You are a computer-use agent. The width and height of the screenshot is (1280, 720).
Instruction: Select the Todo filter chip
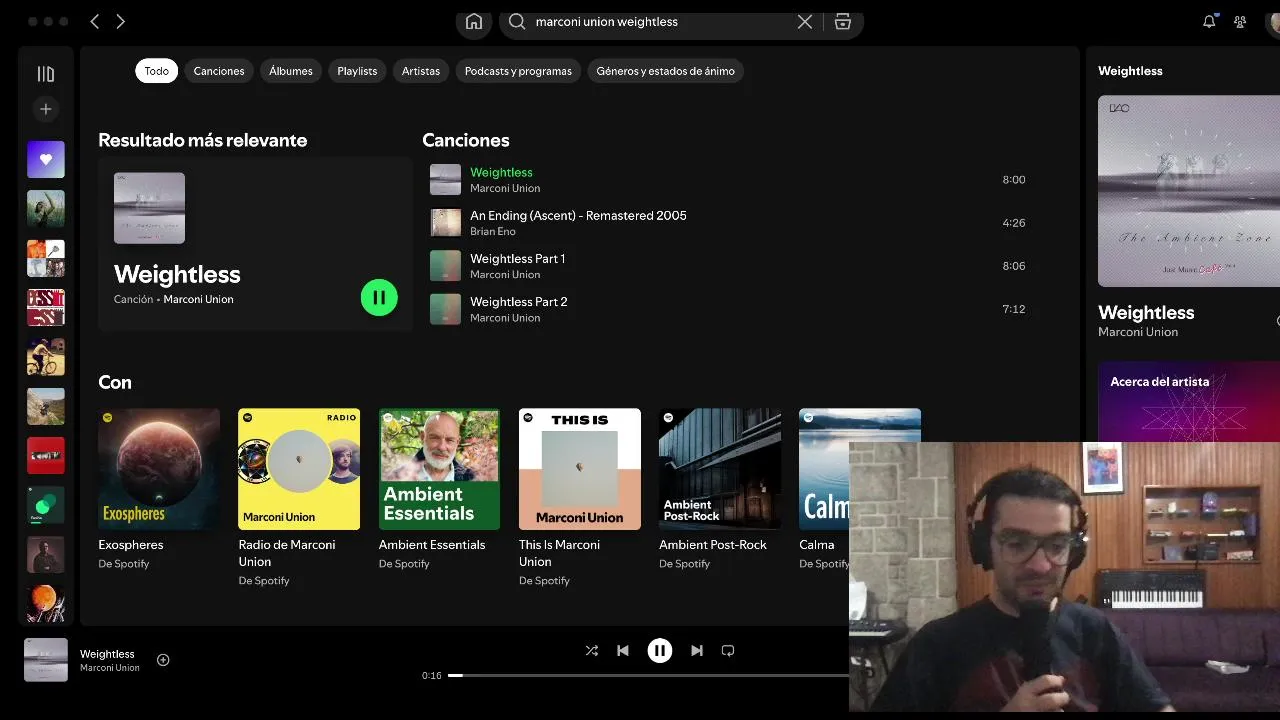(157, 71)
